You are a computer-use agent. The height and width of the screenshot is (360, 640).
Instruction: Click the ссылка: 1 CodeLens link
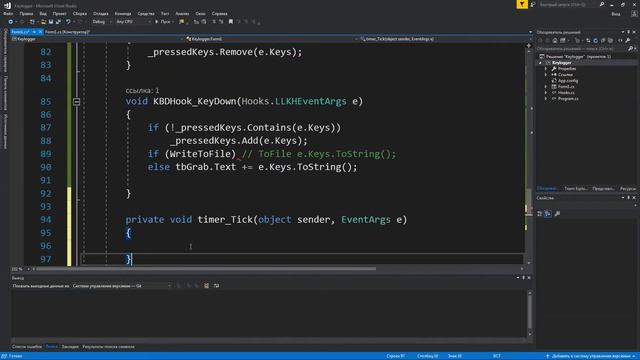click(142, 90)
